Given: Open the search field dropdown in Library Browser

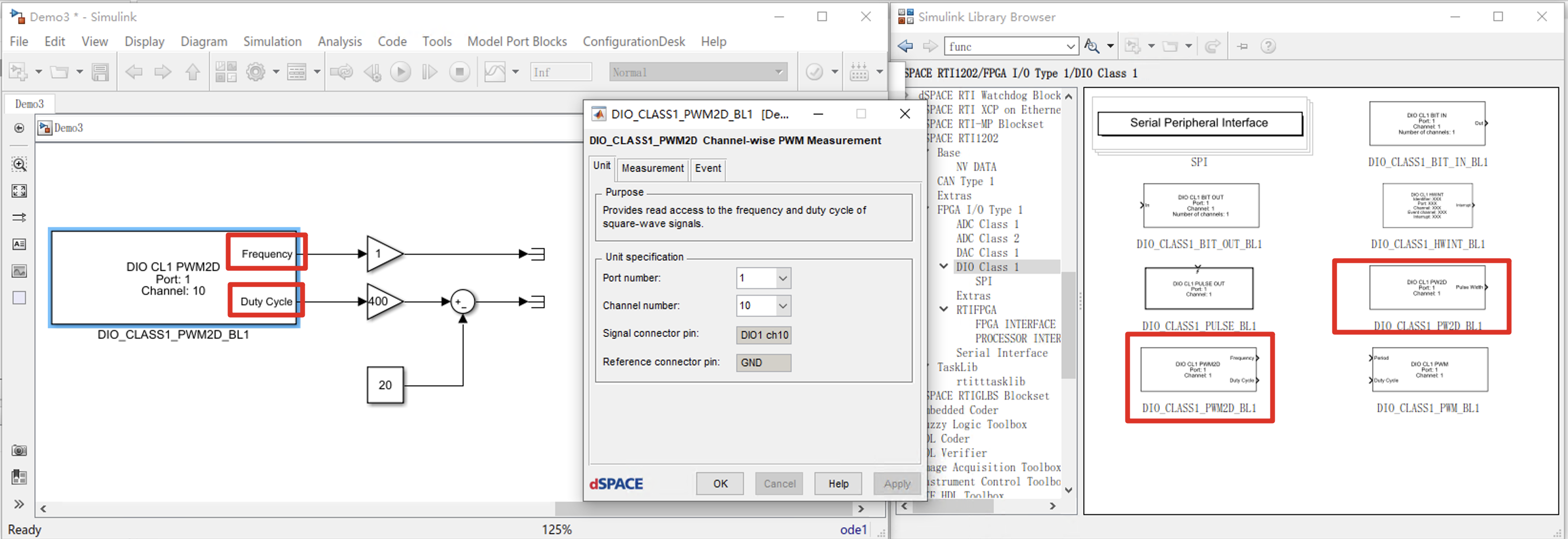Looking at the screenshot, I should click(x=1071, y=46).
